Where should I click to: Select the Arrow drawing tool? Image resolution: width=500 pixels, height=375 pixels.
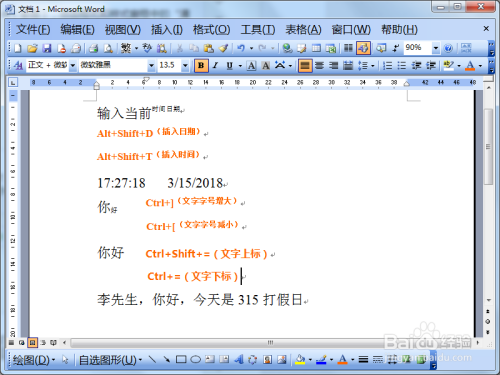tap(166, 359)
